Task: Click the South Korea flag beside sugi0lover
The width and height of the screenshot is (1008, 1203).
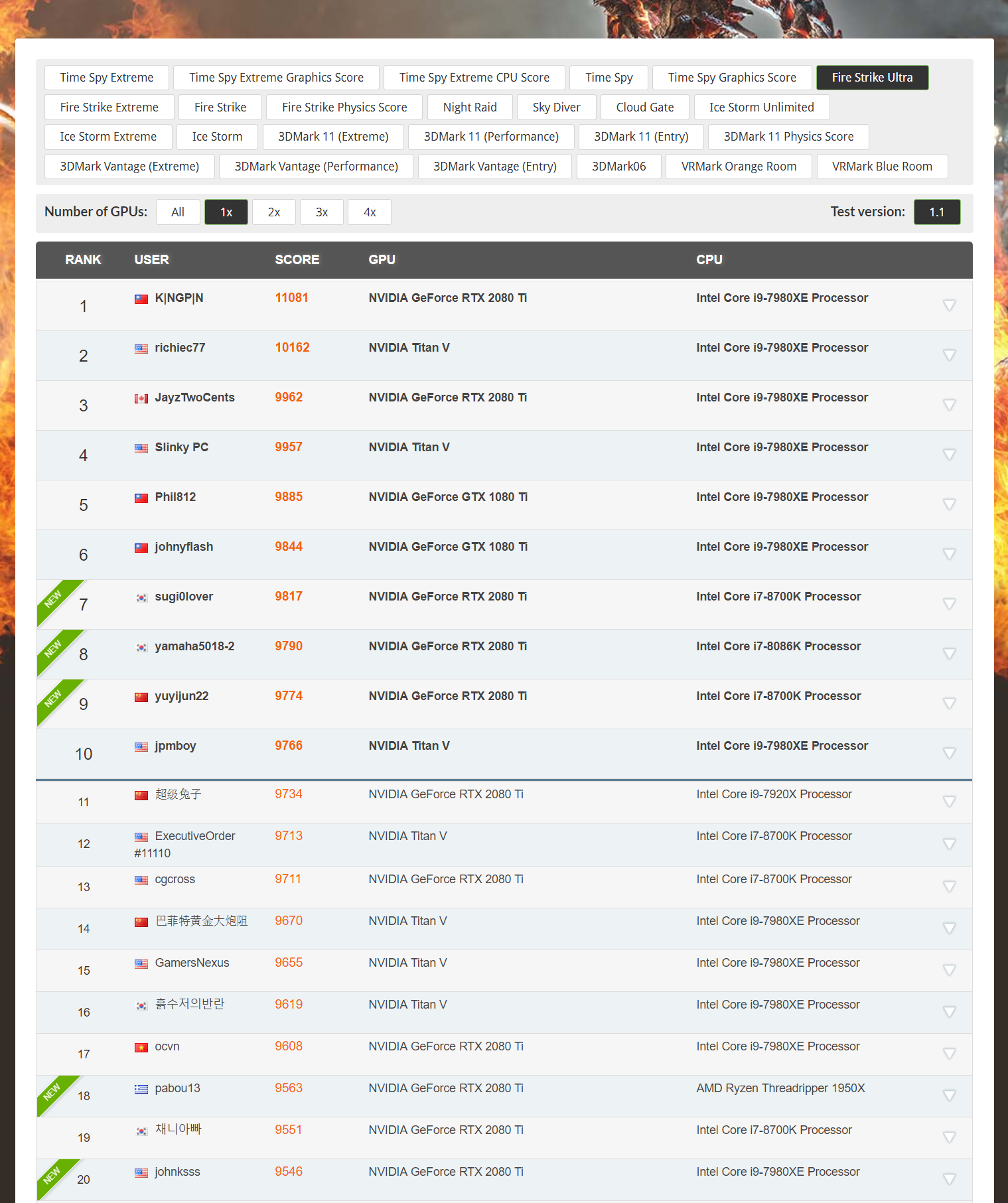Action: pyautogui.click(x=141, y=598)
